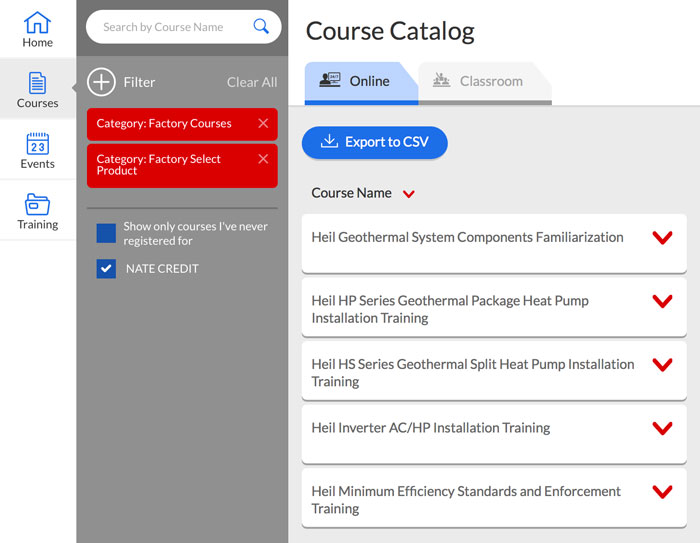Open the Training folder icon
This screenshot has width=700, height=543.
click(x=38, y=205)
